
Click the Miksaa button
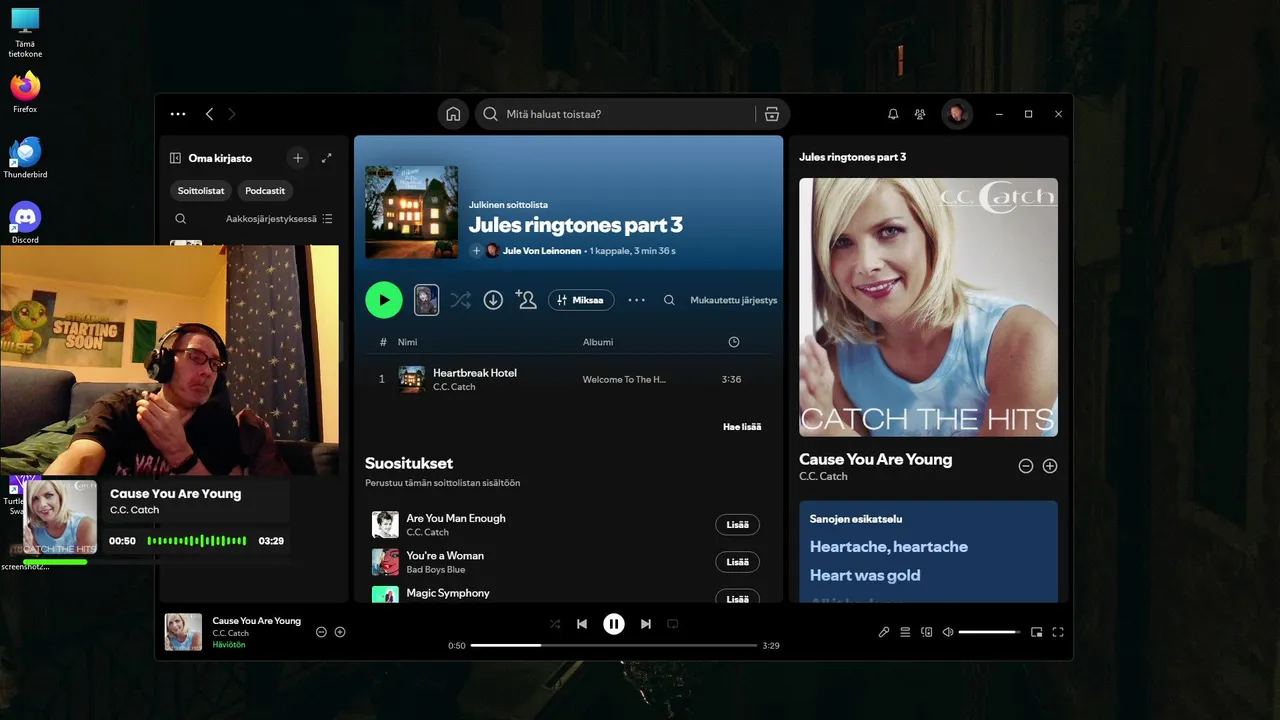pos(581,300)
